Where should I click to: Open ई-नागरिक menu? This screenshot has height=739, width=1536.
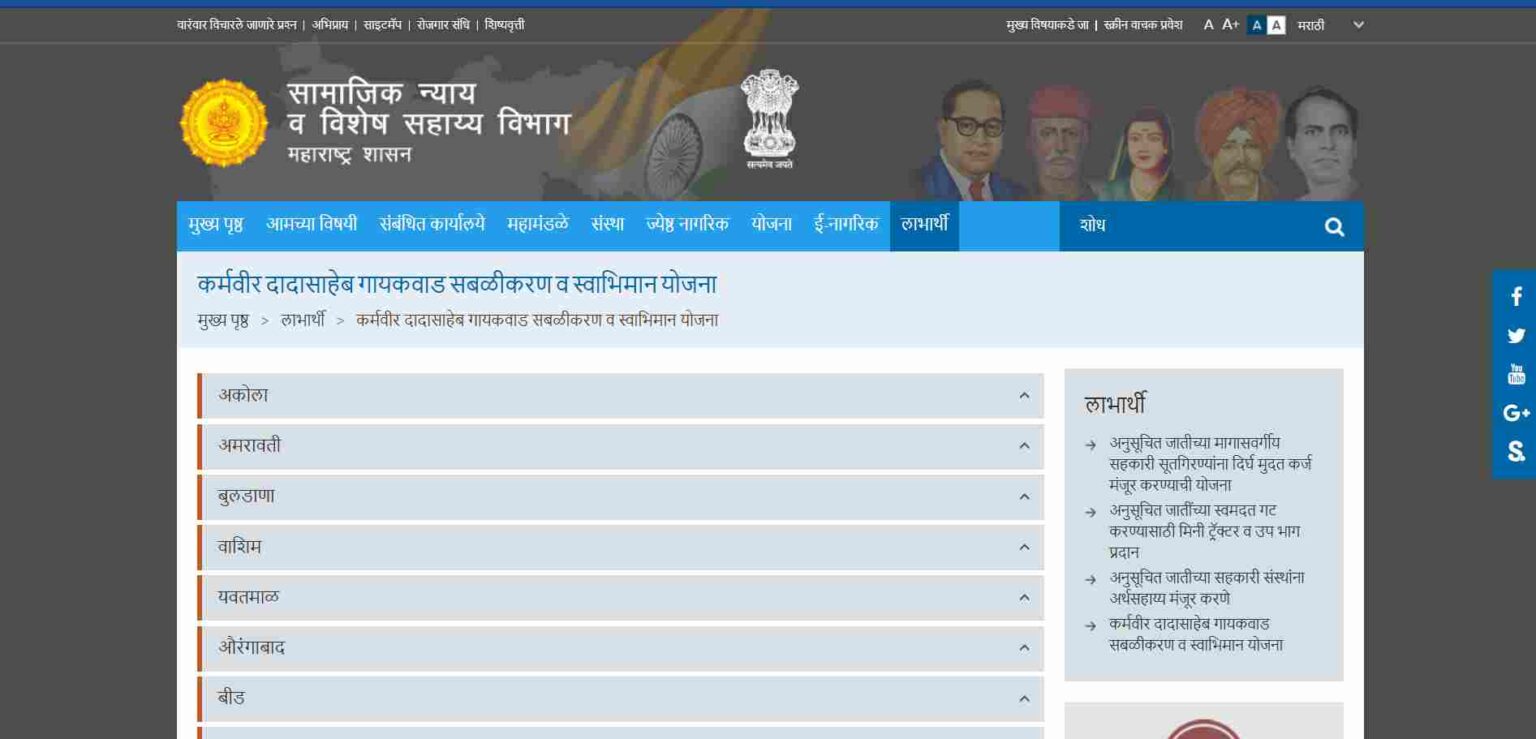(x=846, y=225)
